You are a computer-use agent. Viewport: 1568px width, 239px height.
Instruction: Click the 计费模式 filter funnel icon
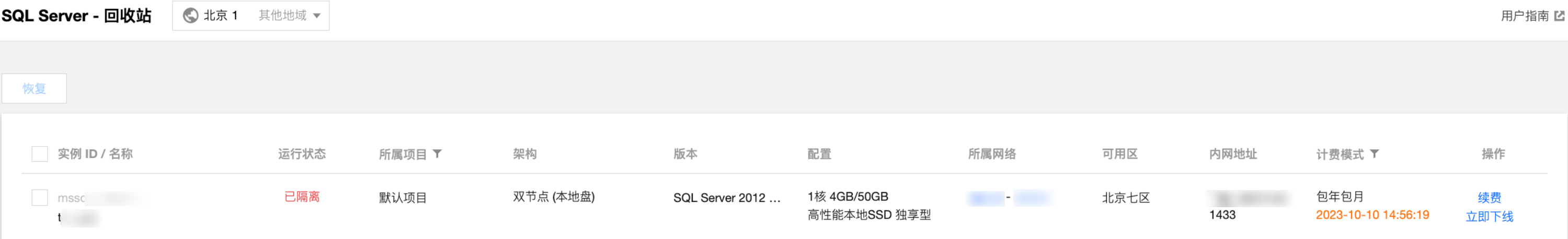pyautogui.click(x=1374, y=154)
